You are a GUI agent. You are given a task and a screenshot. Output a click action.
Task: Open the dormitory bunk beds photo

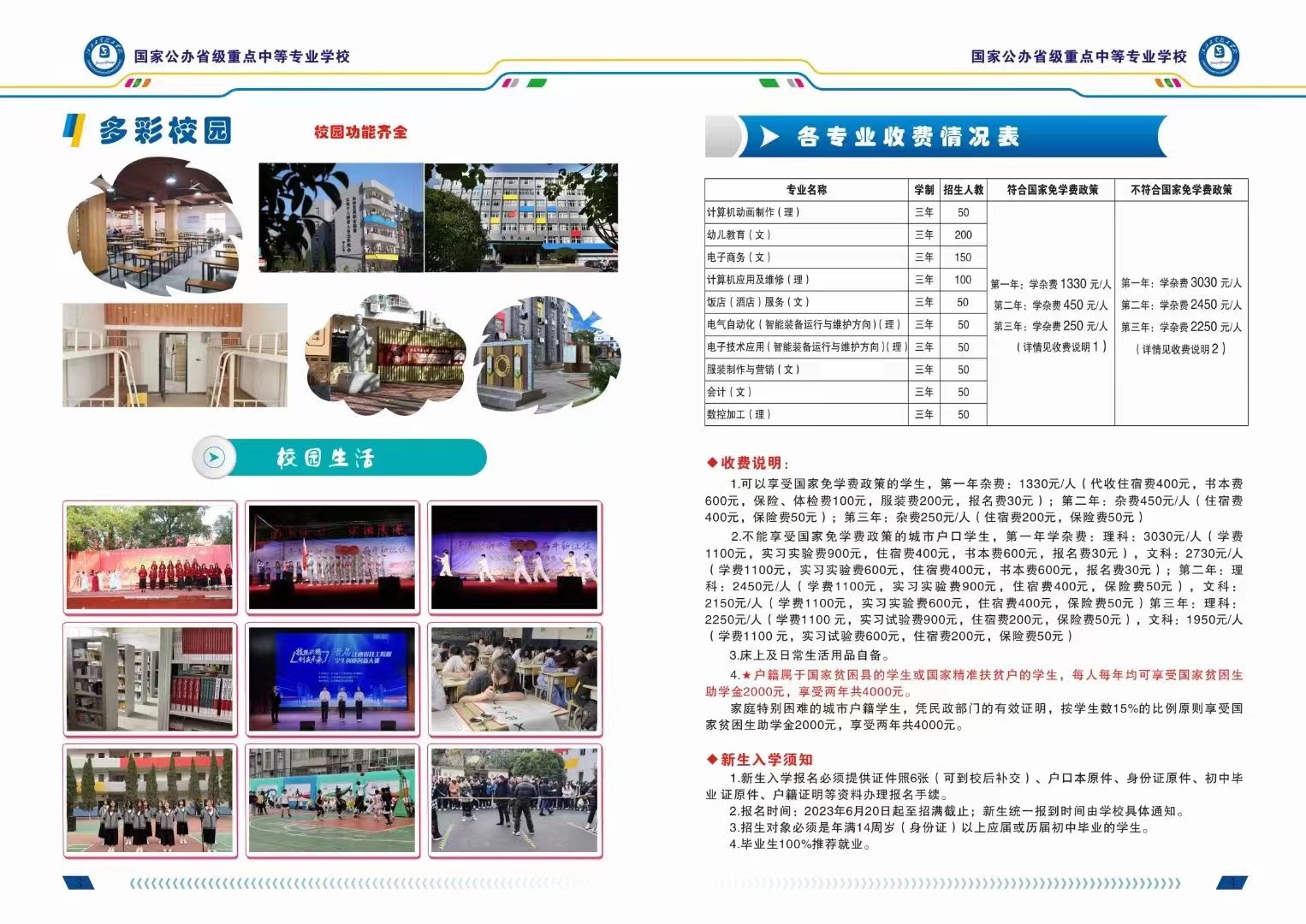click(x=175, y=355)
